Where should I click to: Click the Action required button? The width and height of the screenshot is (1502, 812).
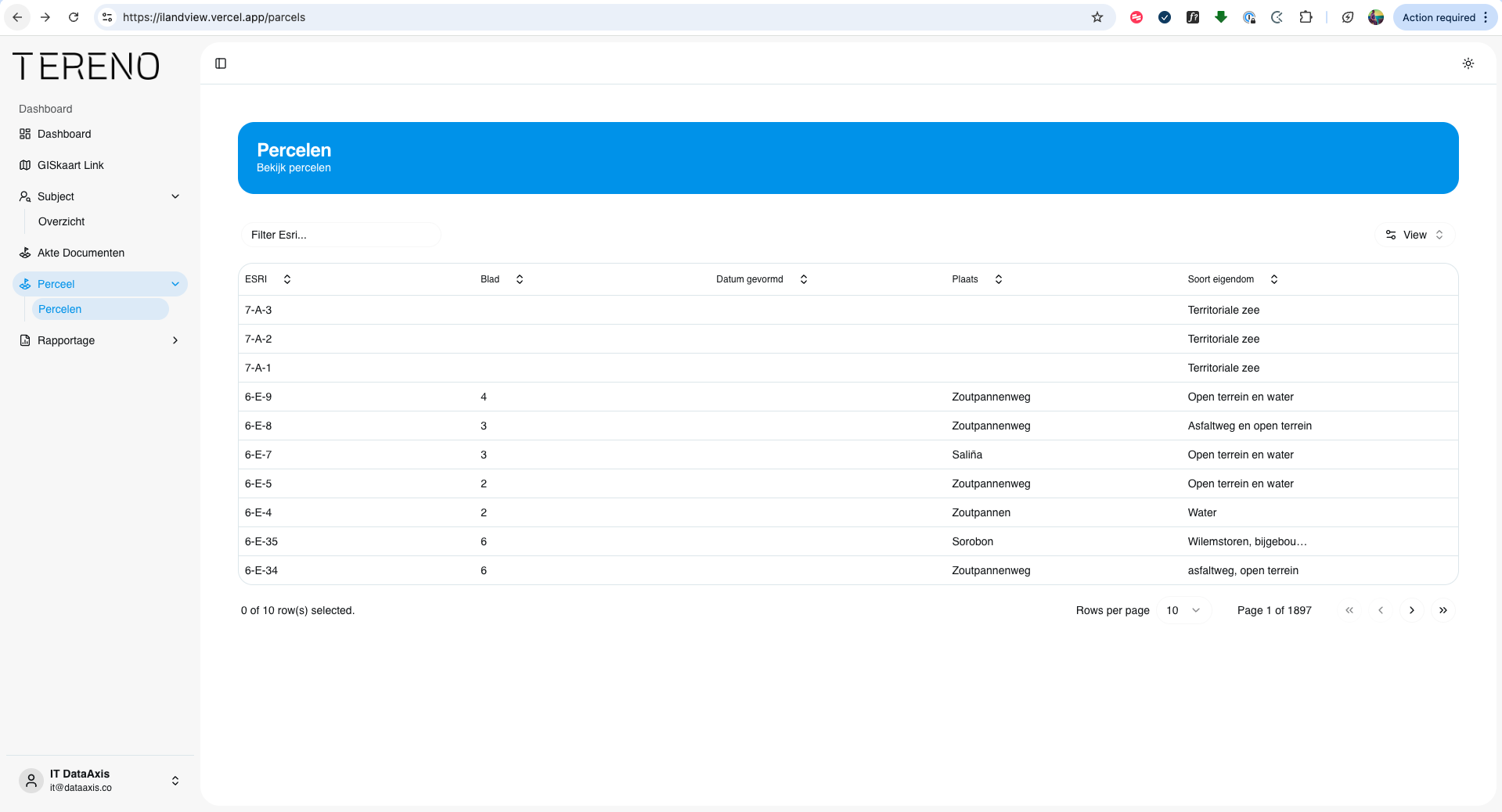click(1445, 17)
